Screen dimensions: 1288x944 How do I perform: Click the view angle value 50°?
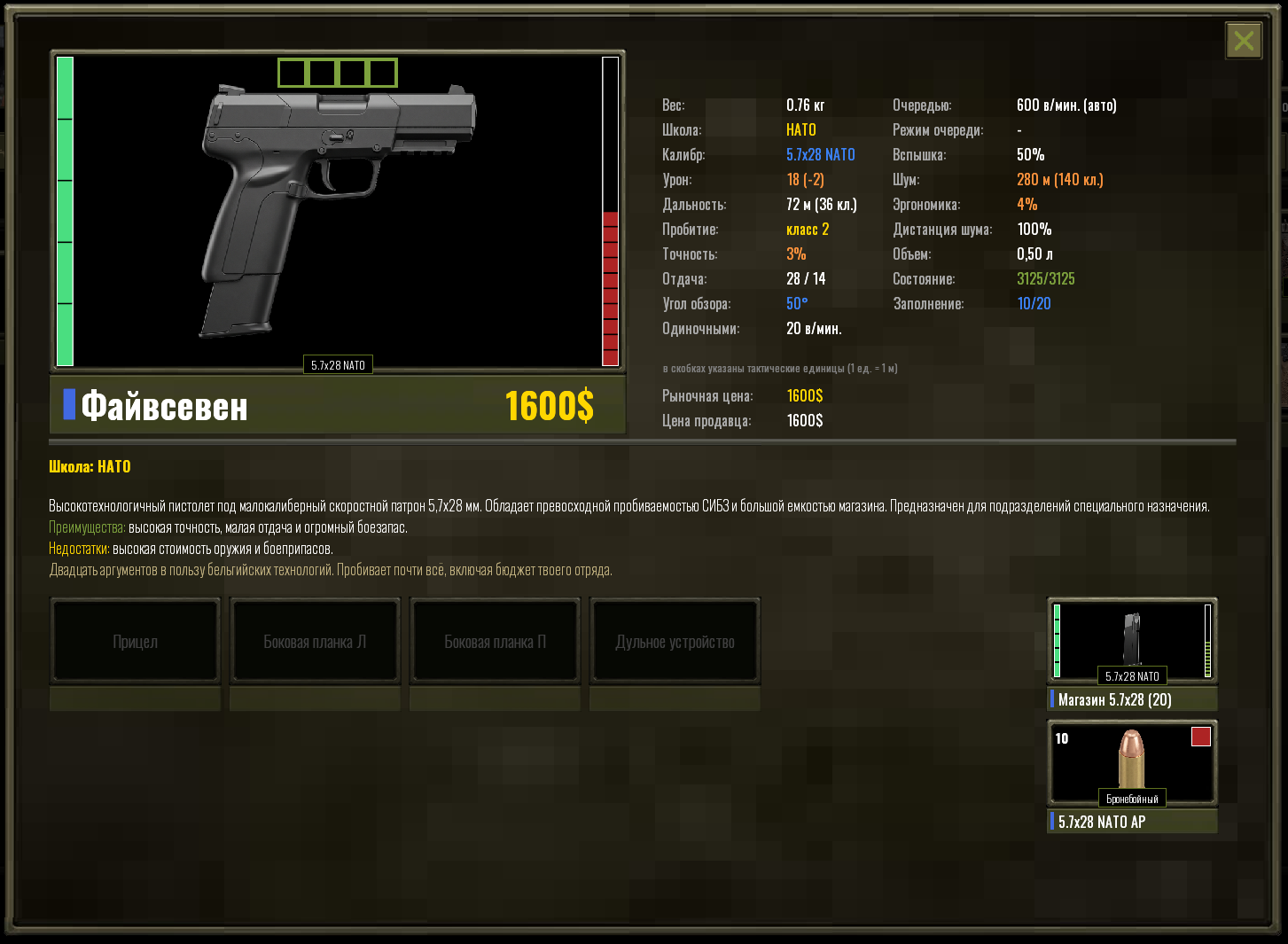pyautogui.click(x=797, y=303)
